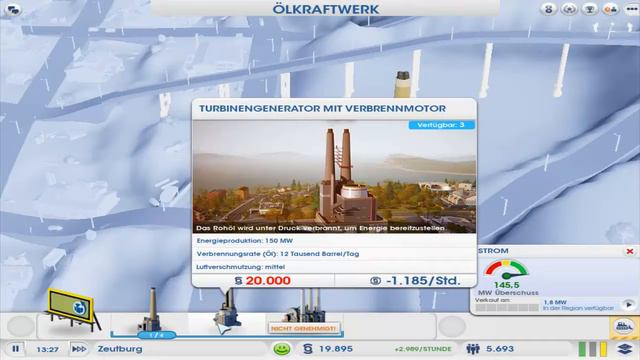640x360 pixels.
Task: View hourly income +2.989/STUNDE
Action: pos(423,349)
